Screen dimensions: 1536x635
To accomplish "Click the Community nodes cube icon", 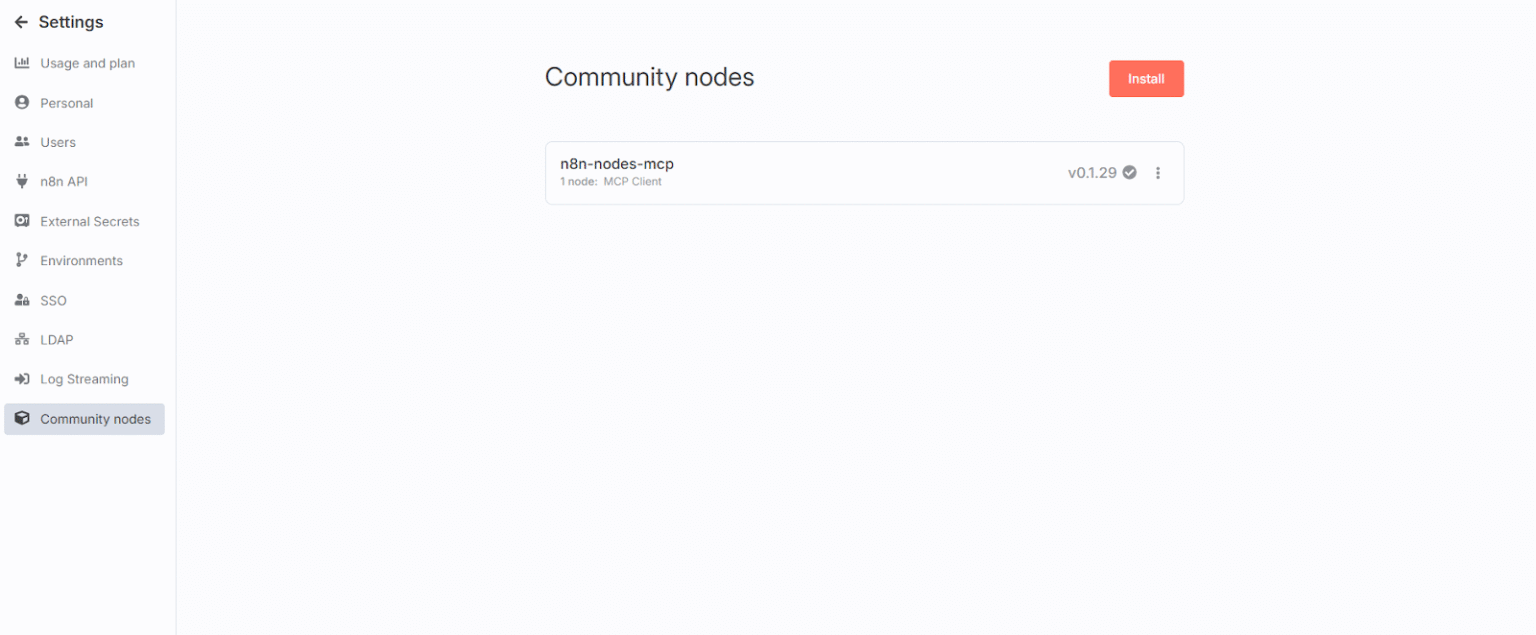I will tap(22, 419).
